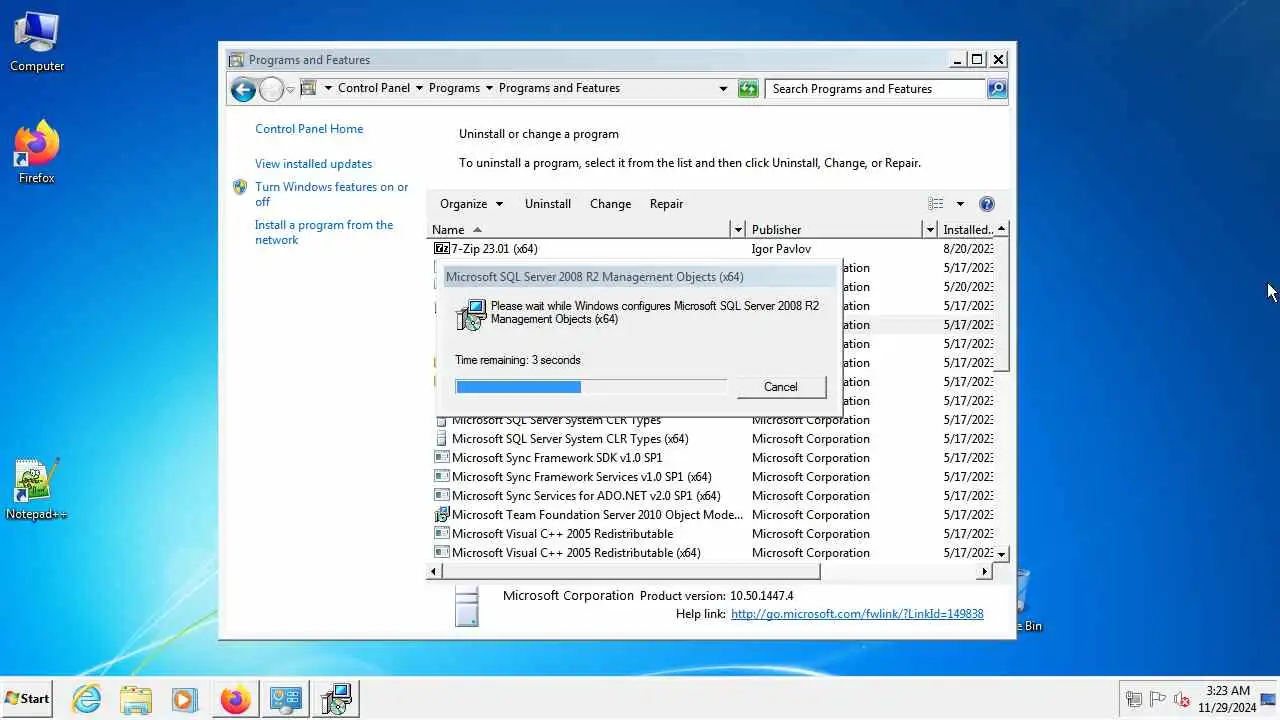Open Windows Media Player from the taskbar

pyautogui.click(x=185, y=699)
